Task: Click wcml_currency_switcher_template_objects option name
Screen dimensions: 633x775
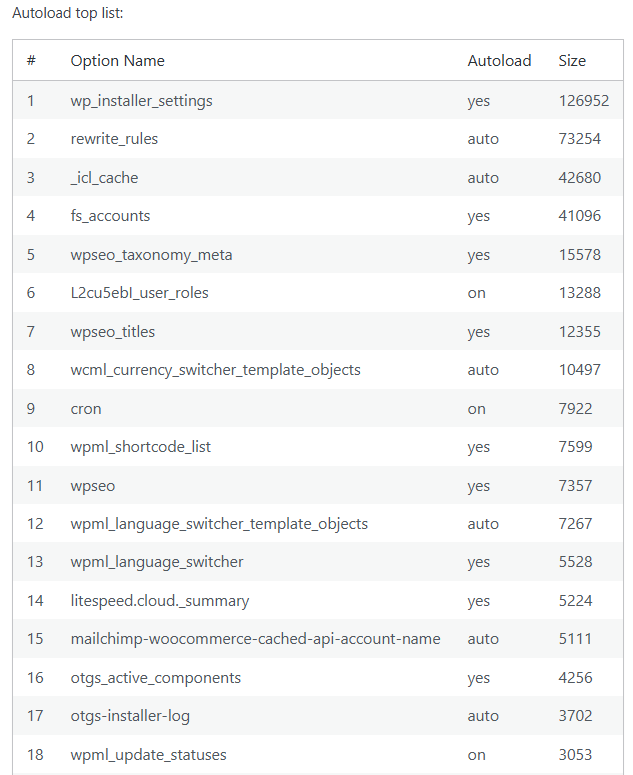Action: (215, 370)
